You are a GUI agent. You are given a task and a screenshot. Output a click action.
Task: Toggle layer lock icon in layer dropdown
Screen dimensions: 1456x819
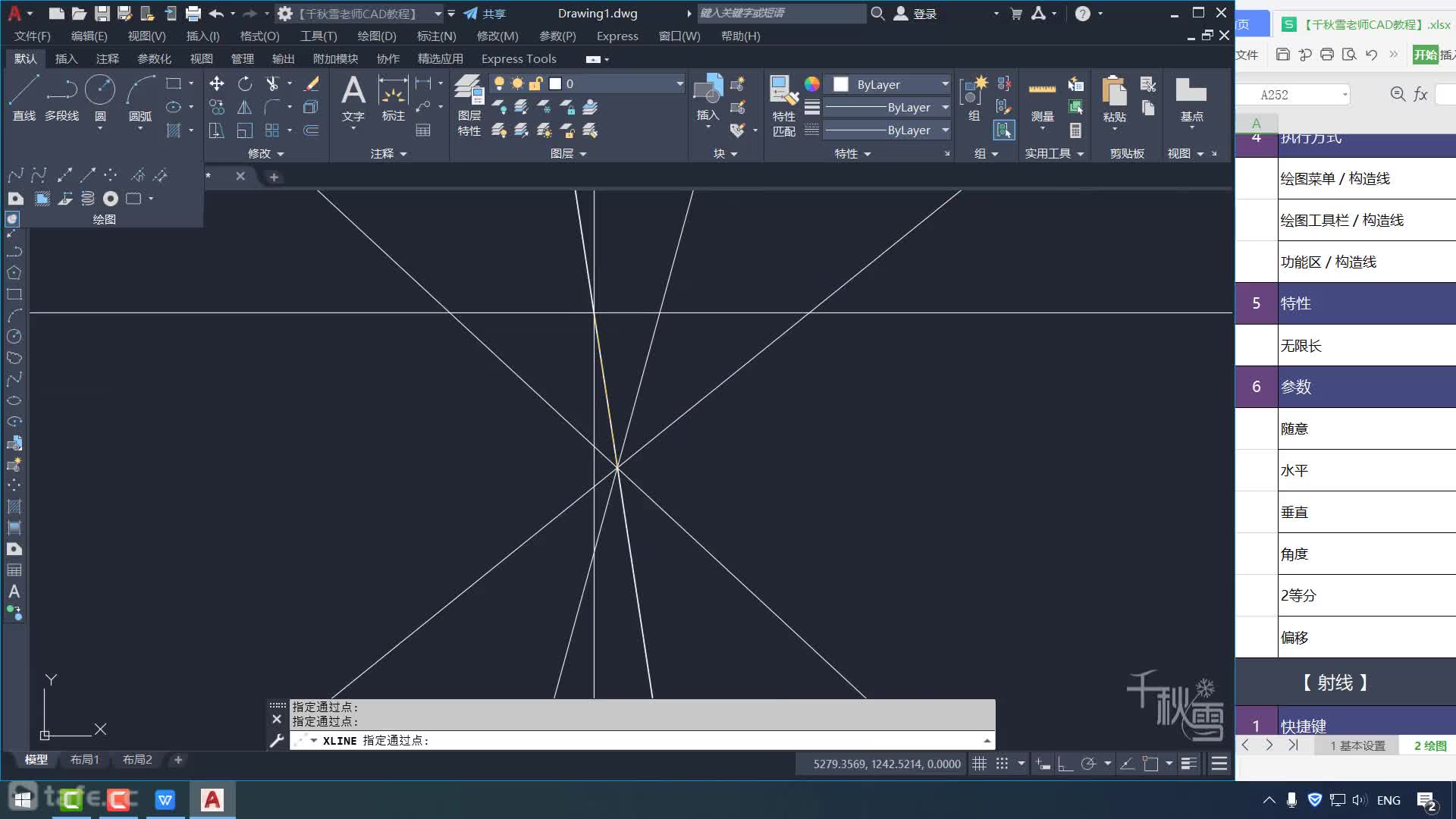point(535,83)
